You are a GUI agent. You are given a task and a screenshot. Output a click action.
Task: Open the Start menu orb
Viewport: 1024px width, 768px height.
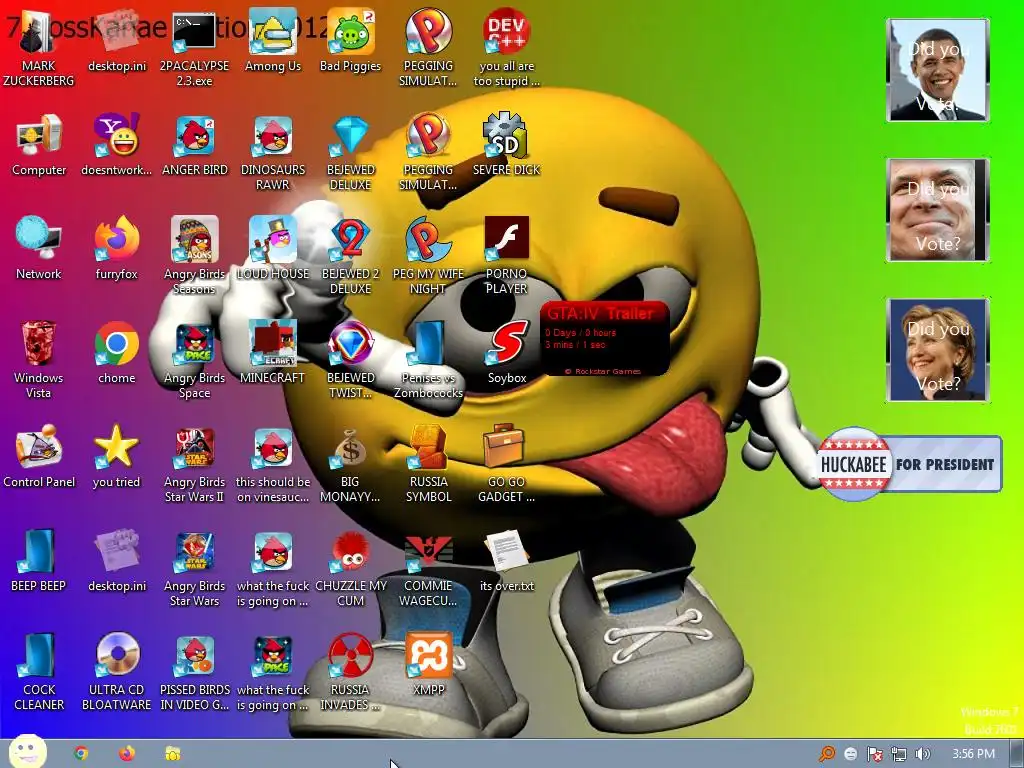tap(27, 752)
